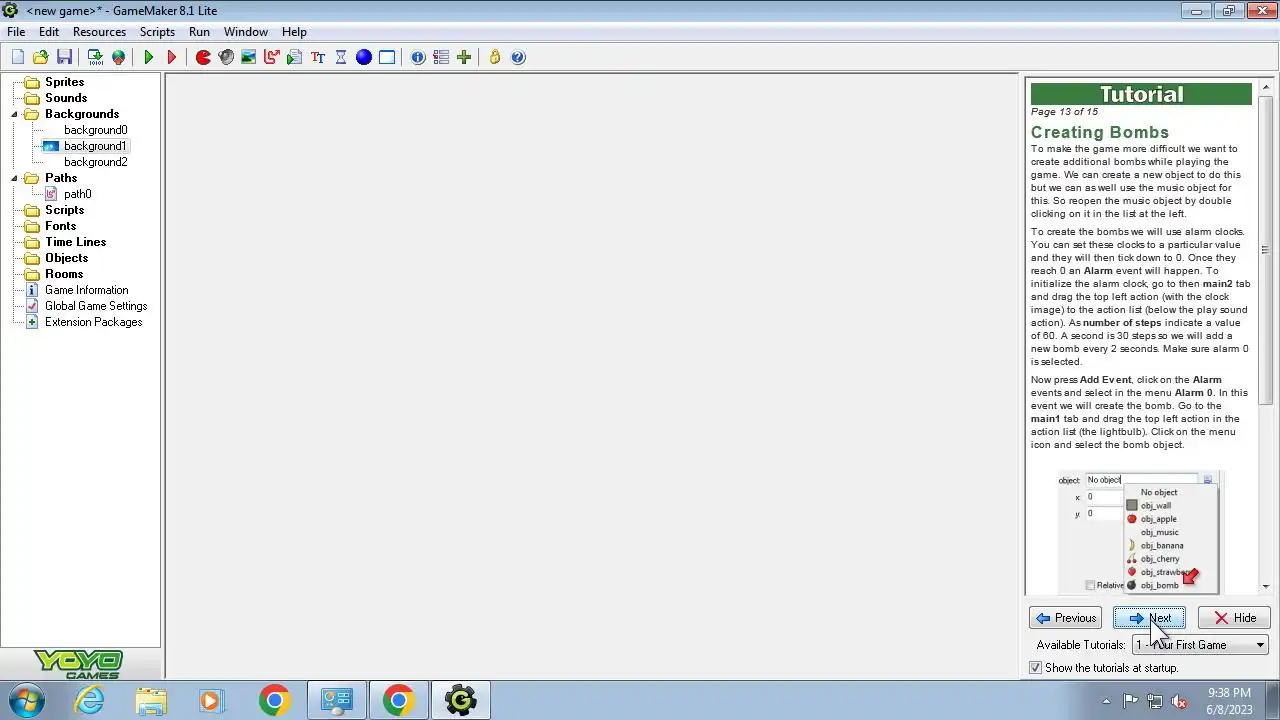Click tutorial scrollbar up arrow
1280x720 pixels.
tap(1265, 87)
